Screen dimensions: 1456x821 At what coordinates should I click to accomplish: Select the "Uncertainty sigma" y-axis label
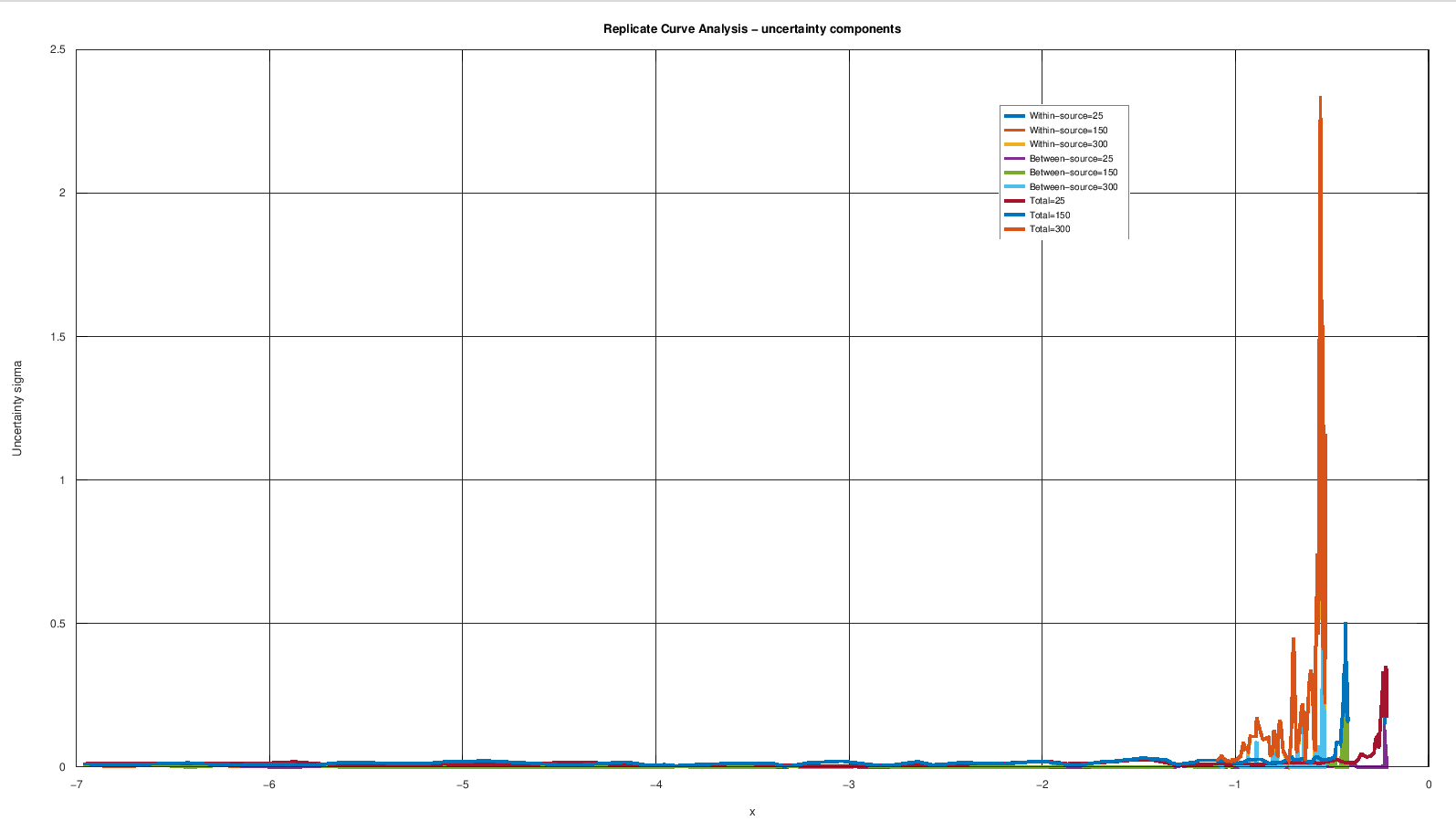[x=17, y=408]
